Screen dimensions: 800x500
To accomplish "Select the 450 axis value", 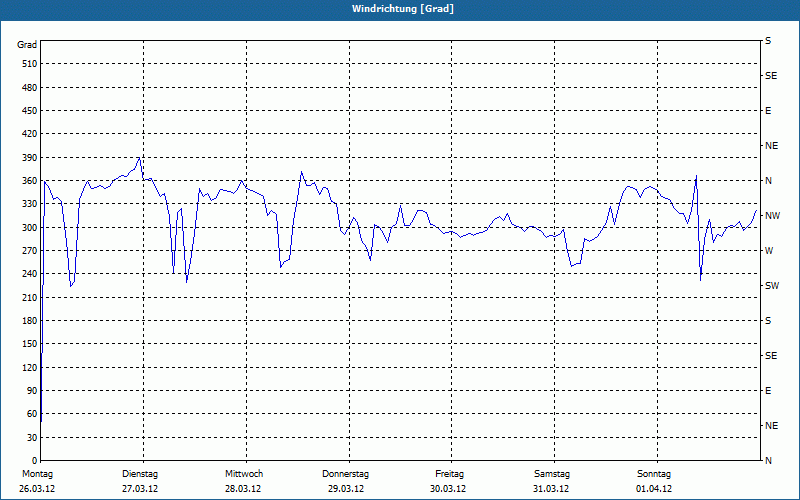I will point(30,111).
